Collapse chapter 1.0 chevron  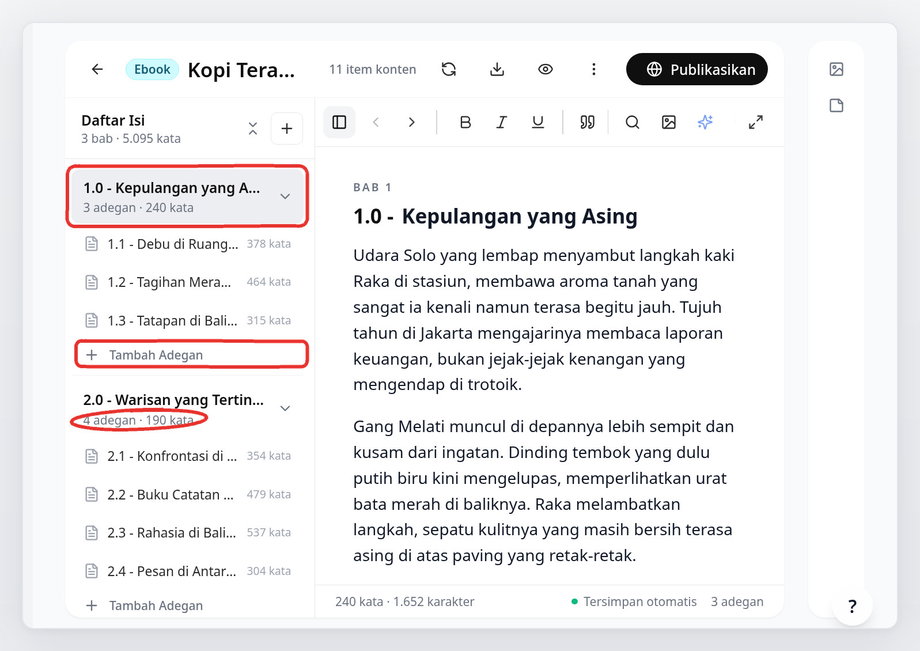pos(285,196)
